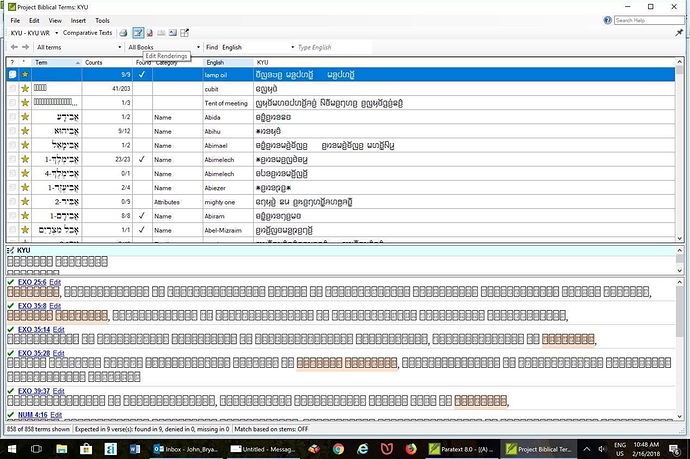690x459 pixels.
Task: Click the window layout icon in the toolbar
Action: [184, 33]
